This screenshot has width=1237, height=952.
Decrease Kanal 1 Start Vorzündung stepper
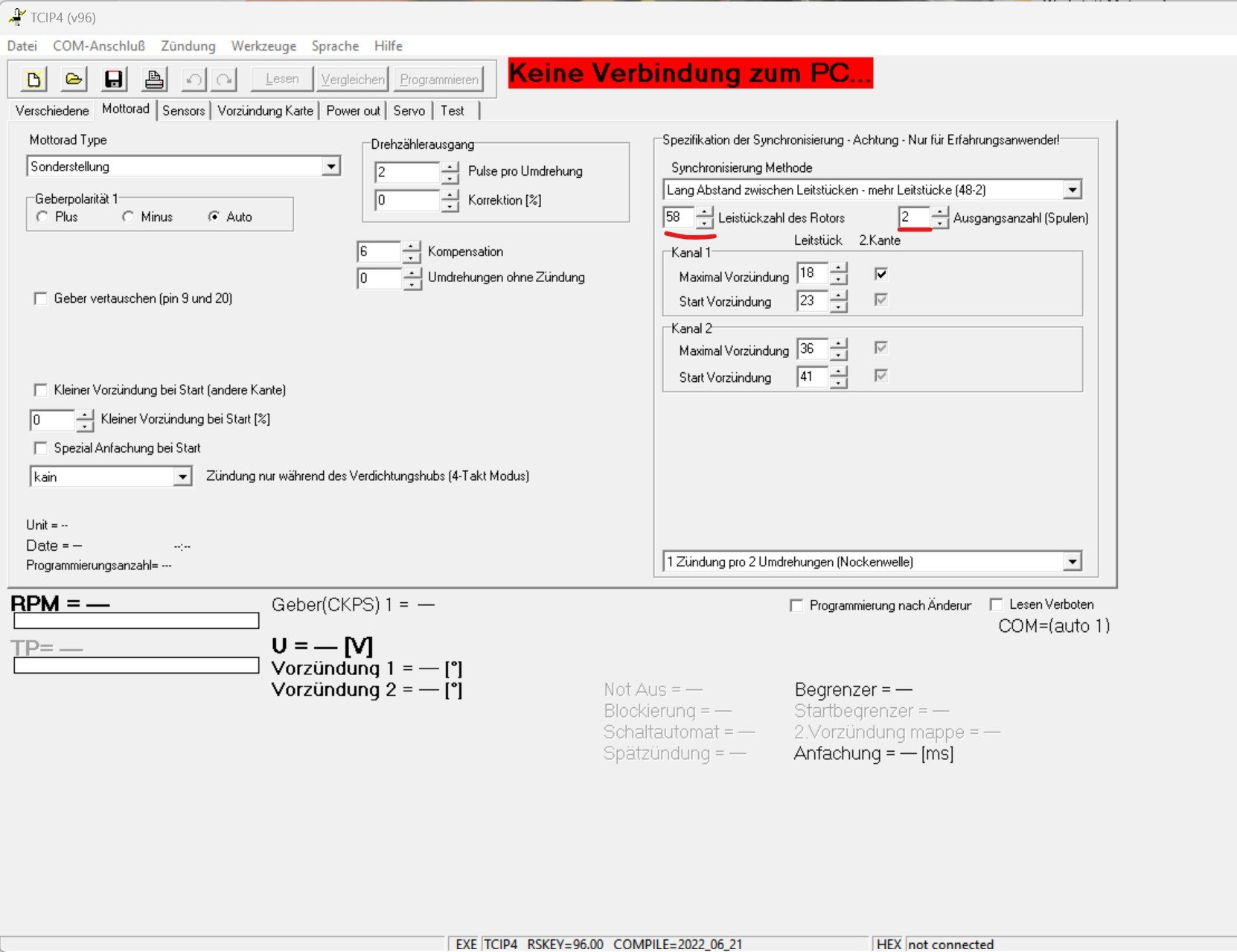[839, 307]
